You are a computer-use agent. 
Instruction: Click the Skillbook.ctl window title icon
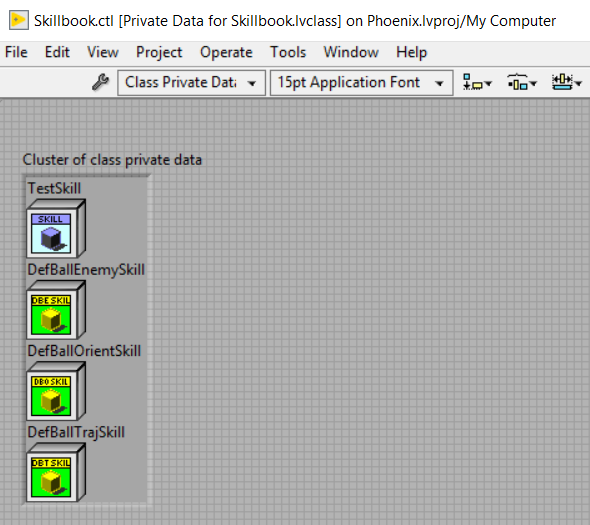19,20
